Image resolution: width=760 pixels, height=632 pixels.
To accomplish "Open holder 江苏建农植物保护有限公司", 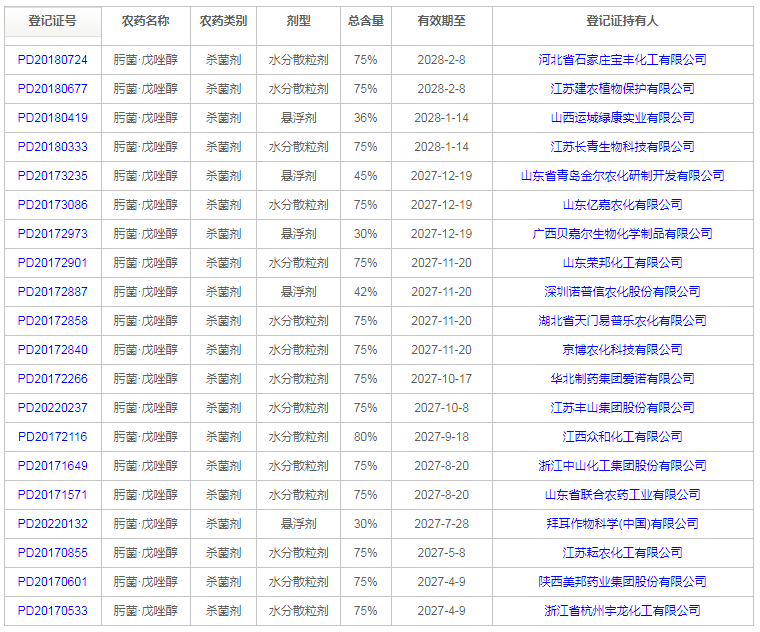I will click(x=622, y=89).
